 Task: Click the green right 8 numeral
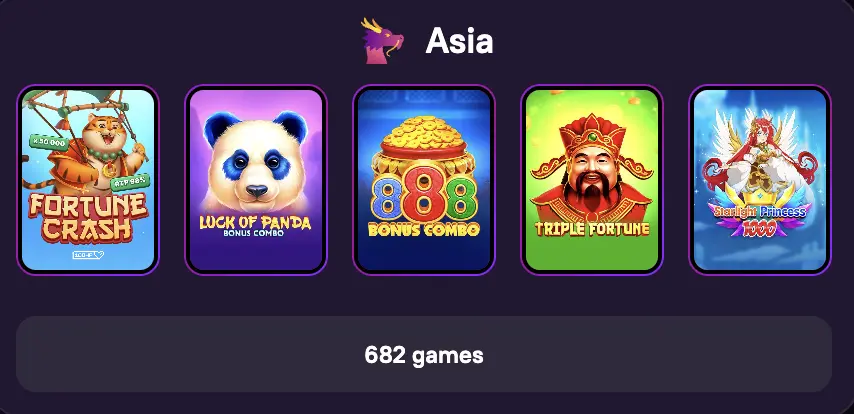tap(461, 199)
